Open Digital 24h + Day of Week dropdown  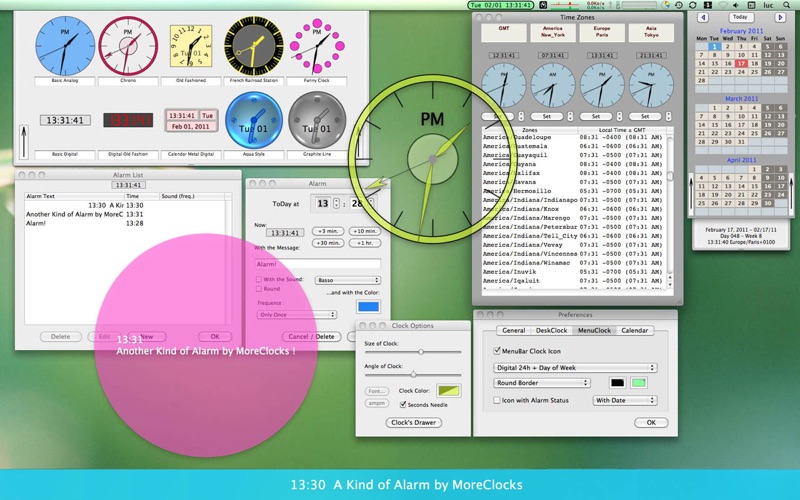tap(575, 368)
